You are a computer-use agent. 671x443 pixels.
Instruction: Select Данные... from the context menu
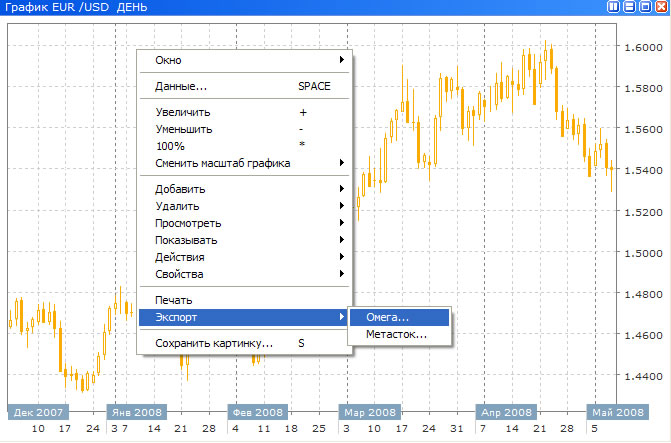246,86
